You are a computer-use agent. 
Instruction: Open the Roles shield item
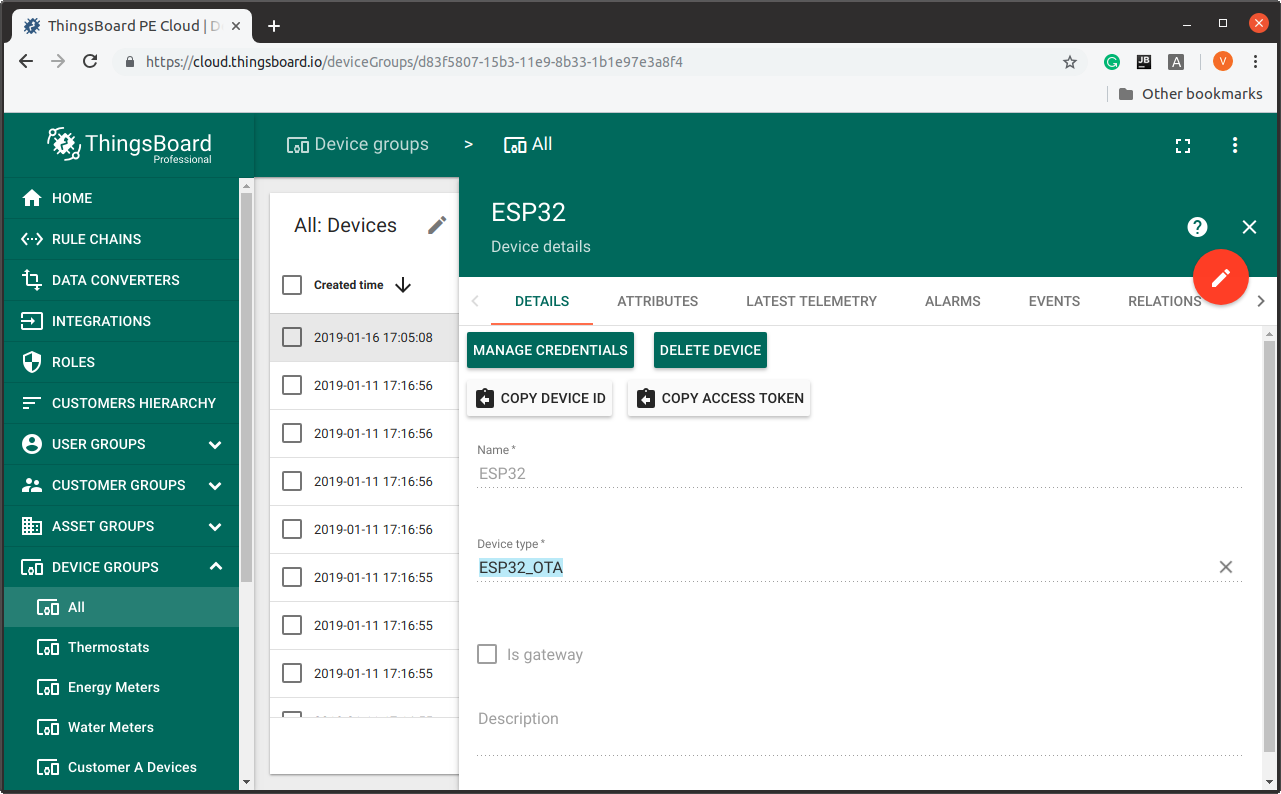[121, 362]
